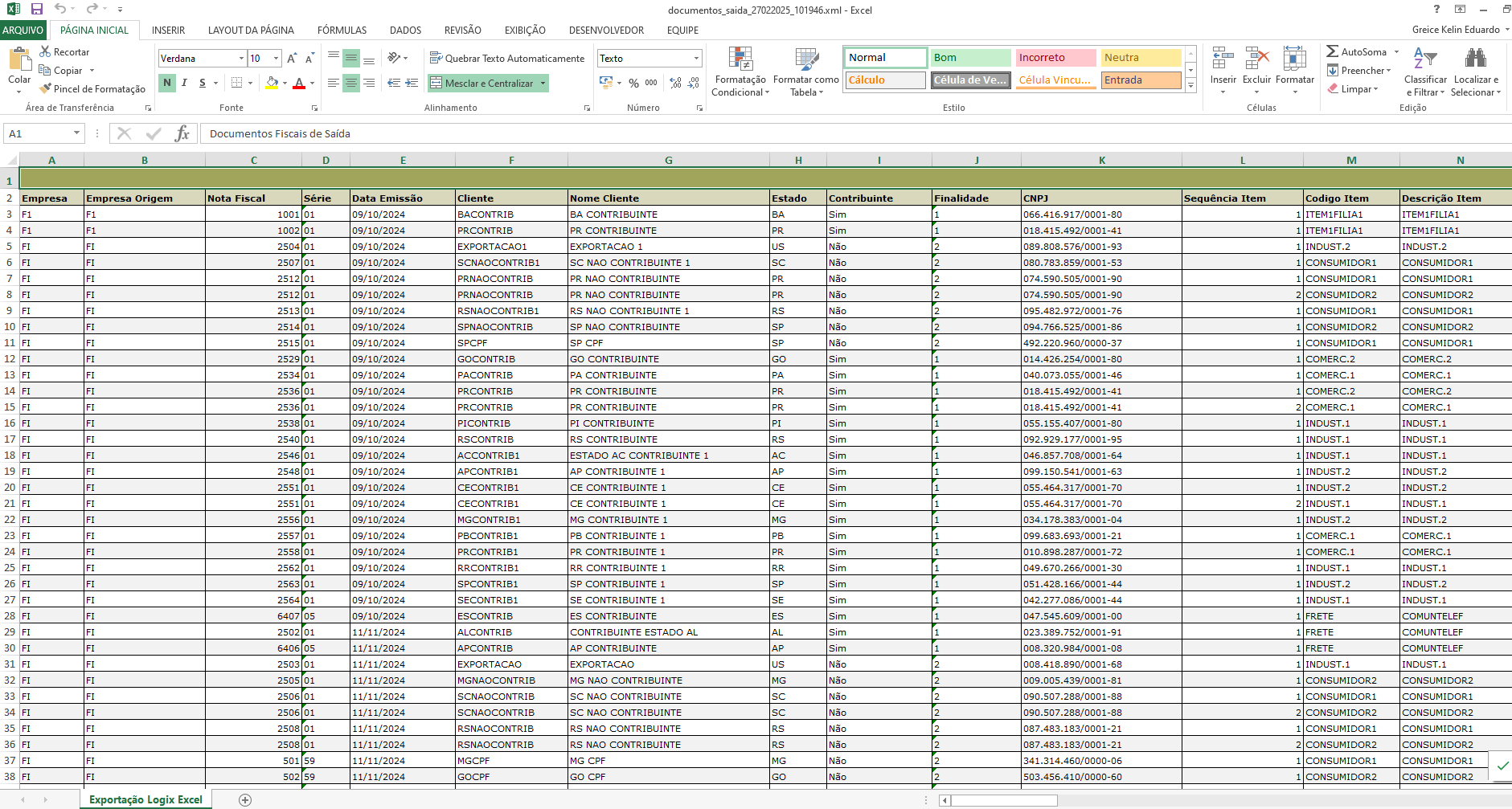The image size is (1512, 809).
Task: Click the Save disk icon
Action: (x=37, y=9)
